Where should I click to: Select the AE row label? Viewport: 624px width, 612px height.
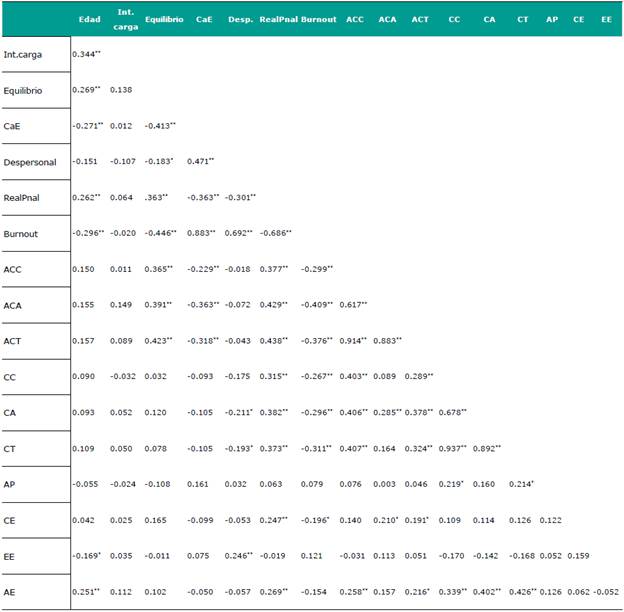[x=11, y=589]
